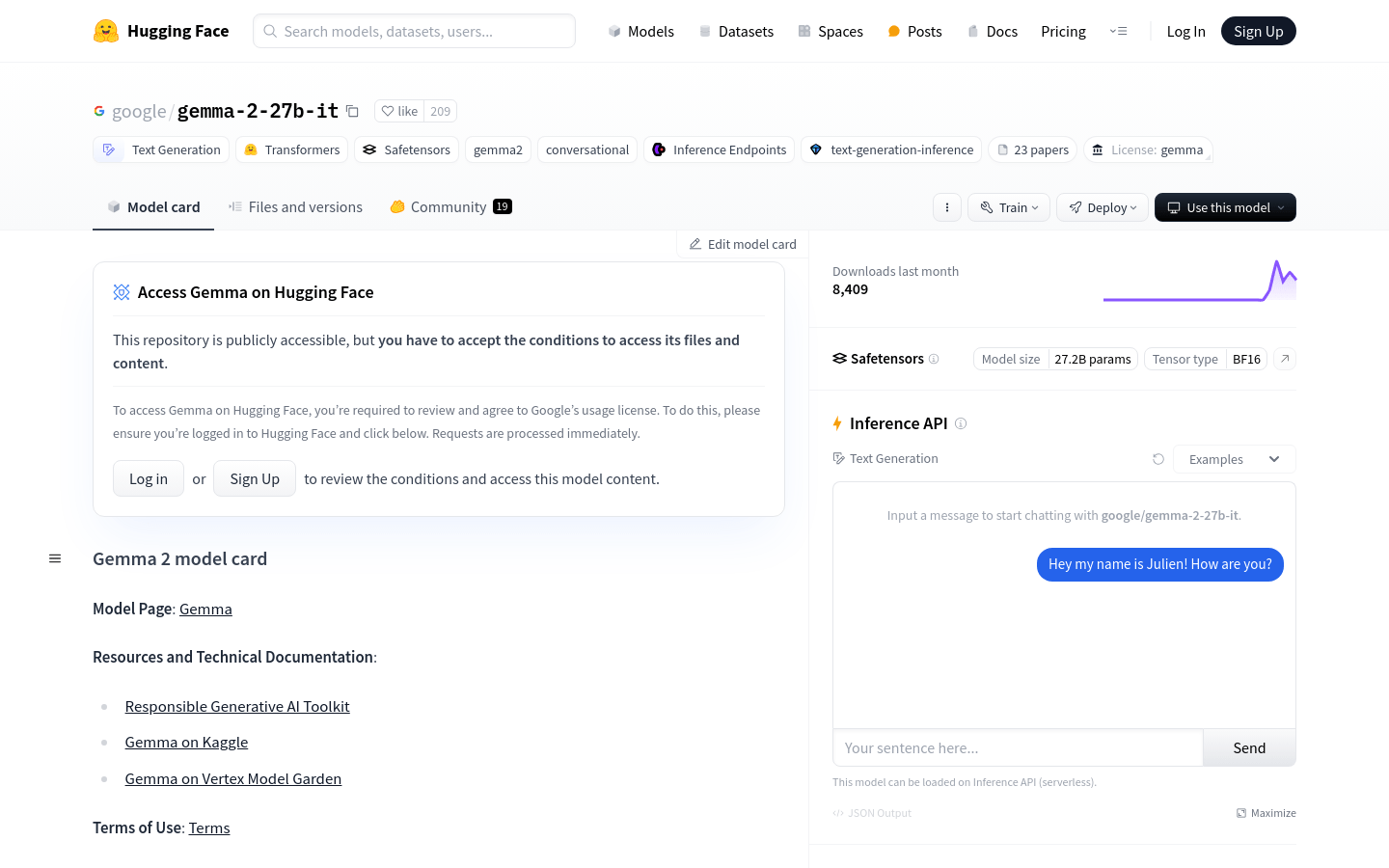Viewport: 1389px width, 868px height.
Task: Click the License: gemma tag
Action: [x=1148, y=149]
